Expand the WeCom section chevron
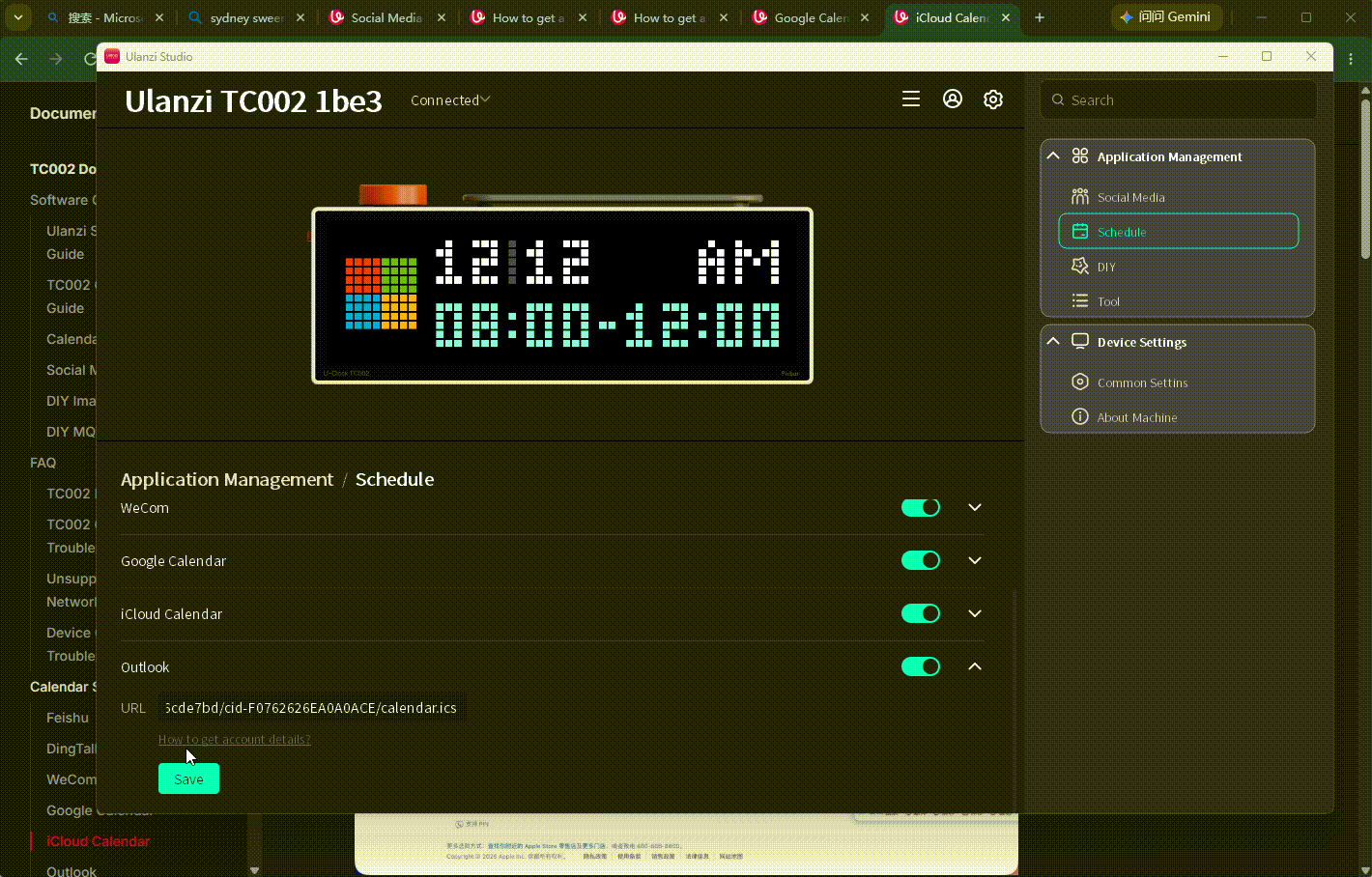Viewport: 1372px width, 877px height. pyautogui.click(x=975, y=508)
